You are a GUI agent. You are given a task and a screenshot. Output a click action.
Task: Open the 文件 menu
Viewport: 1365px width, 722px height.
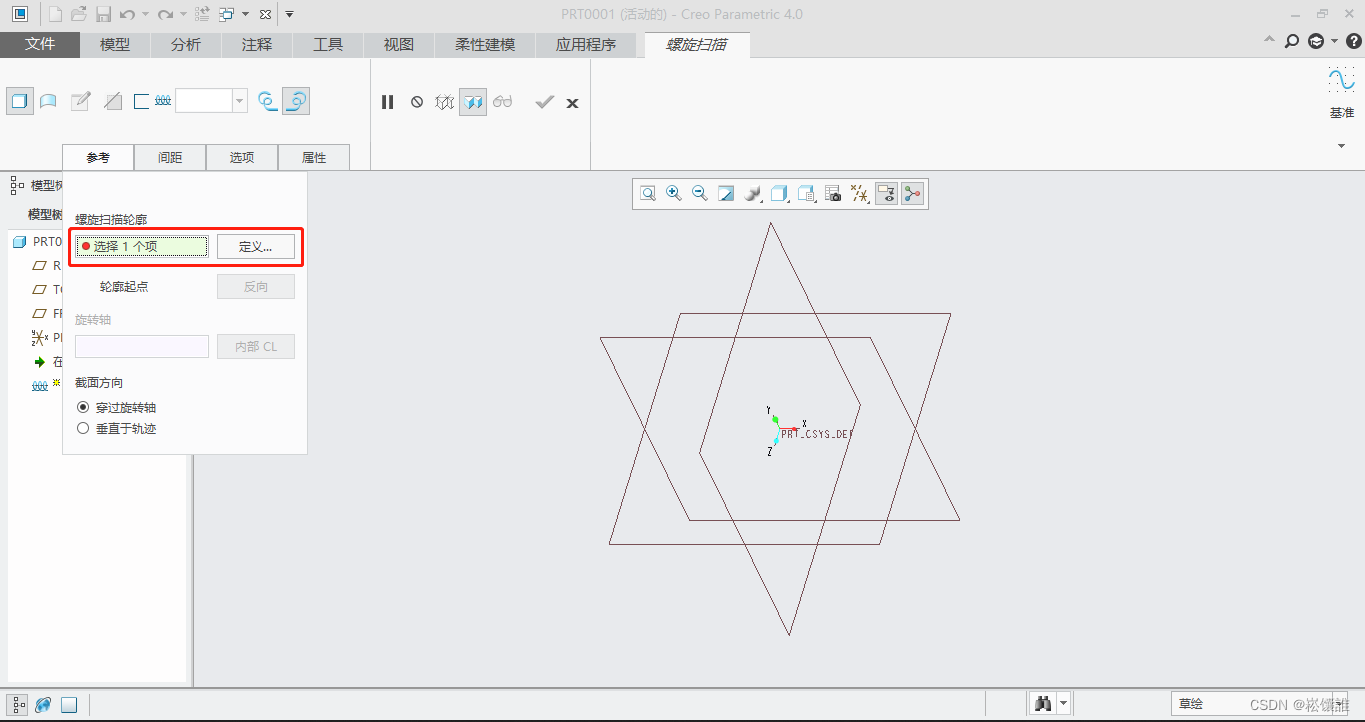(40, 45)
